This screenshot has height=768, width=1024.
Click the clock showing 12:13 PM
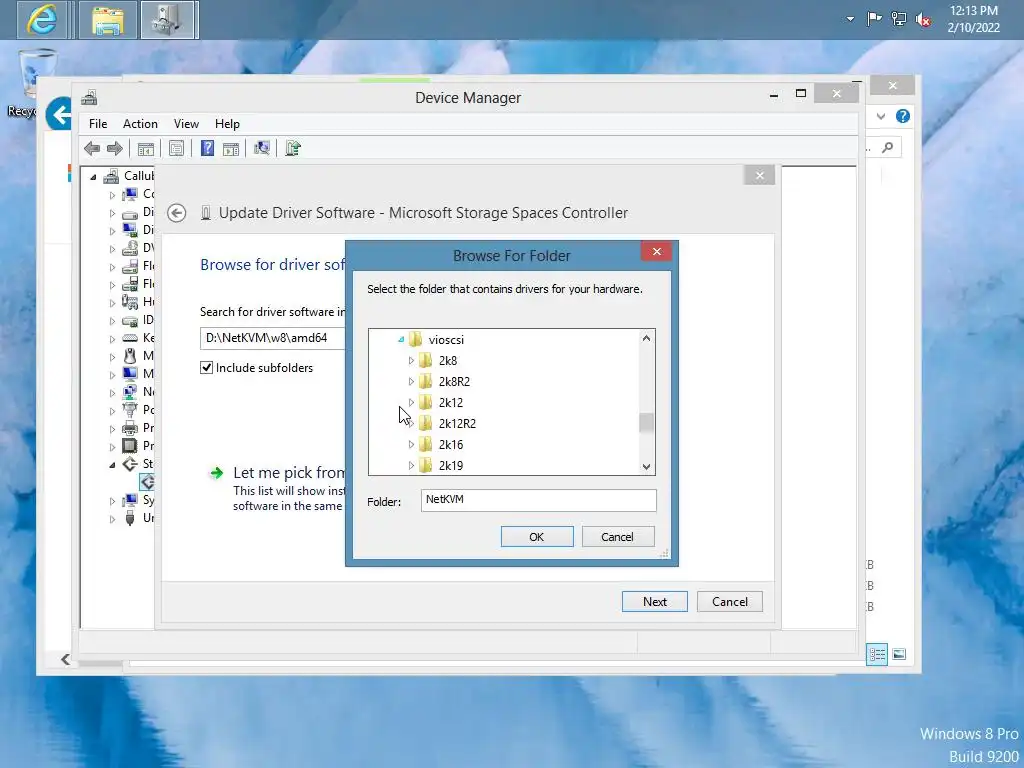[x=973, y=11]
